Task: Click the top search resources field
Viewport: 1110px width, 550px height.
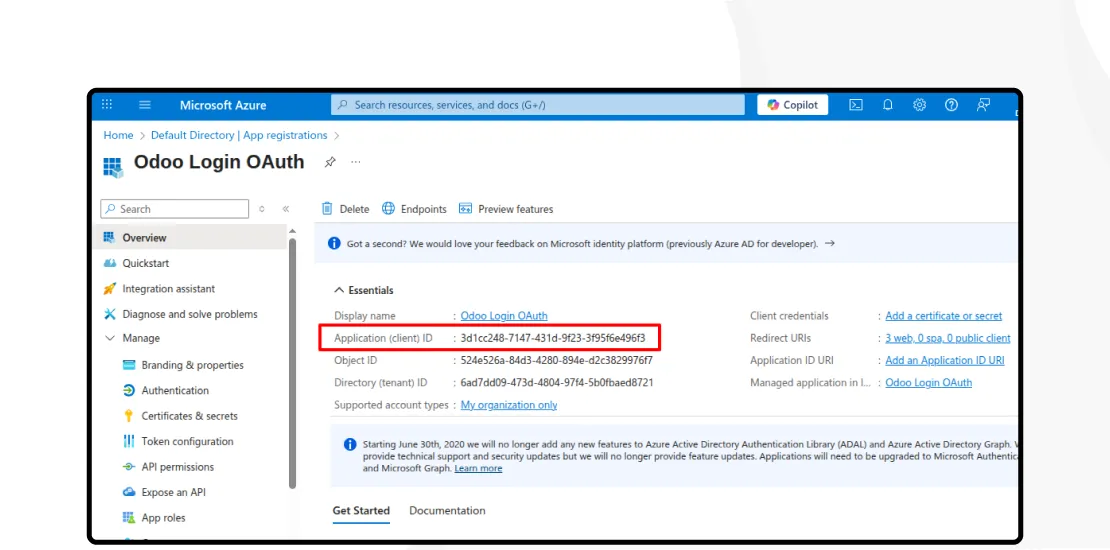Action: (x=538, y=105)
